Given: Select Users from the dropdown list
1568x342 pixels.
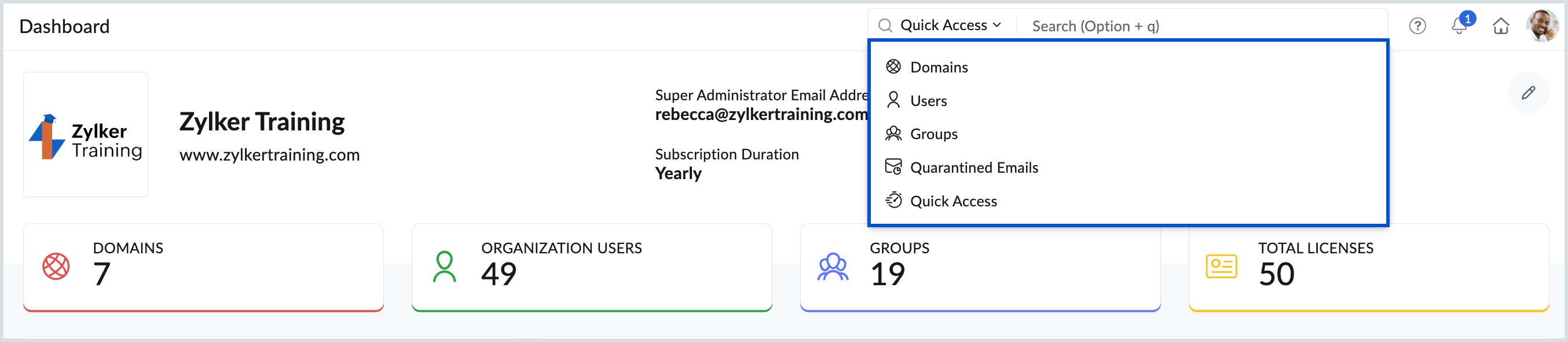Looking at the screenshot, I should [928, 101].
